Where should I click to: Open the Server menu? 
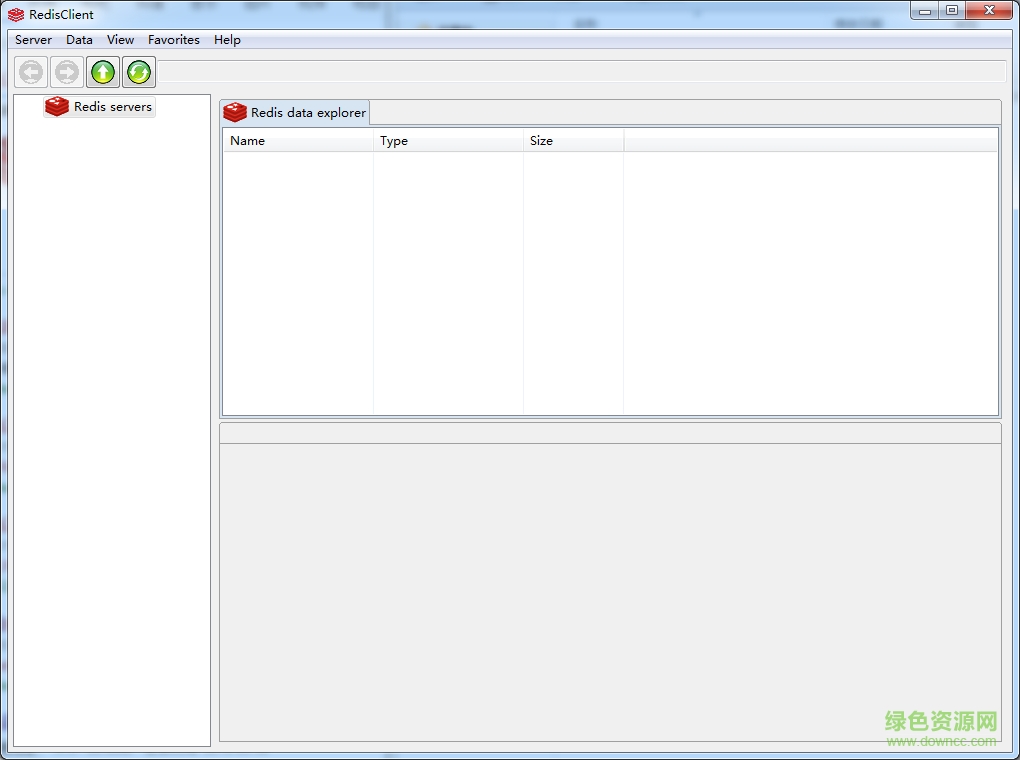[33, 40]
